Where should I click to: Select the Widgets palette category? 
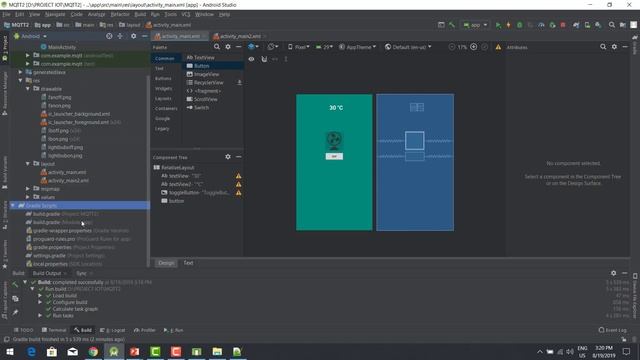(163, 88)
